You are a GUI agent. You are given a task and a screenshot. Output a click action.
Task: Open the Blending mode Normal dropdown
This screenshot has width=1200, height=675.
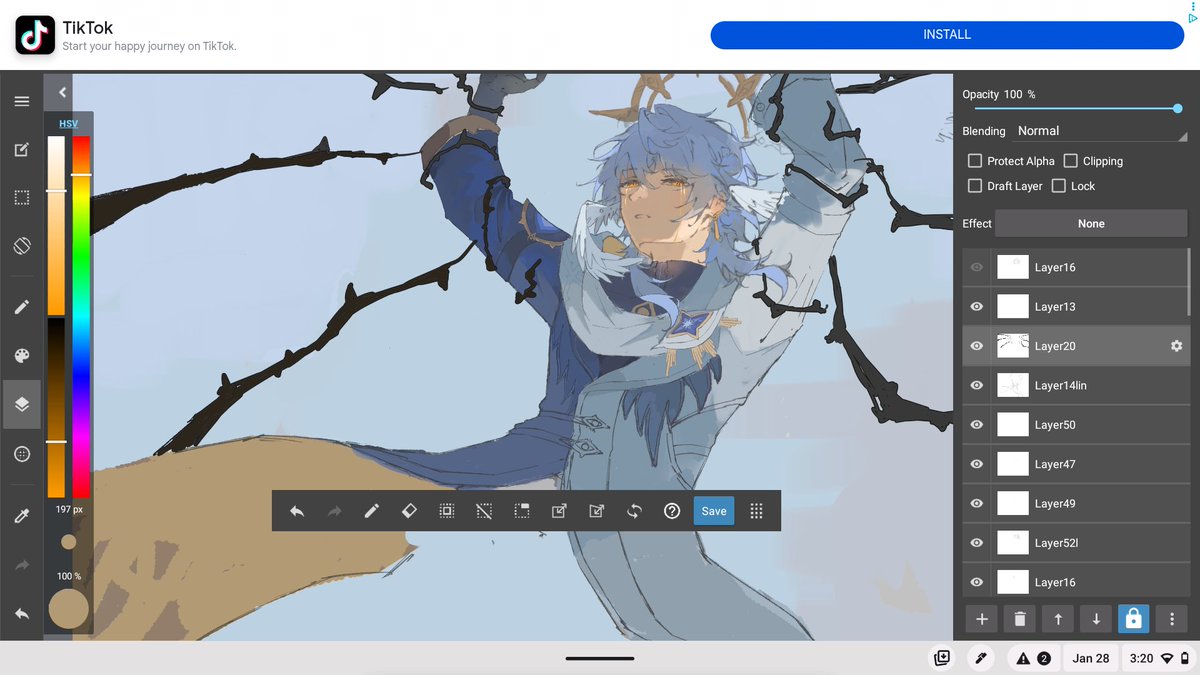click(1101, 131)
